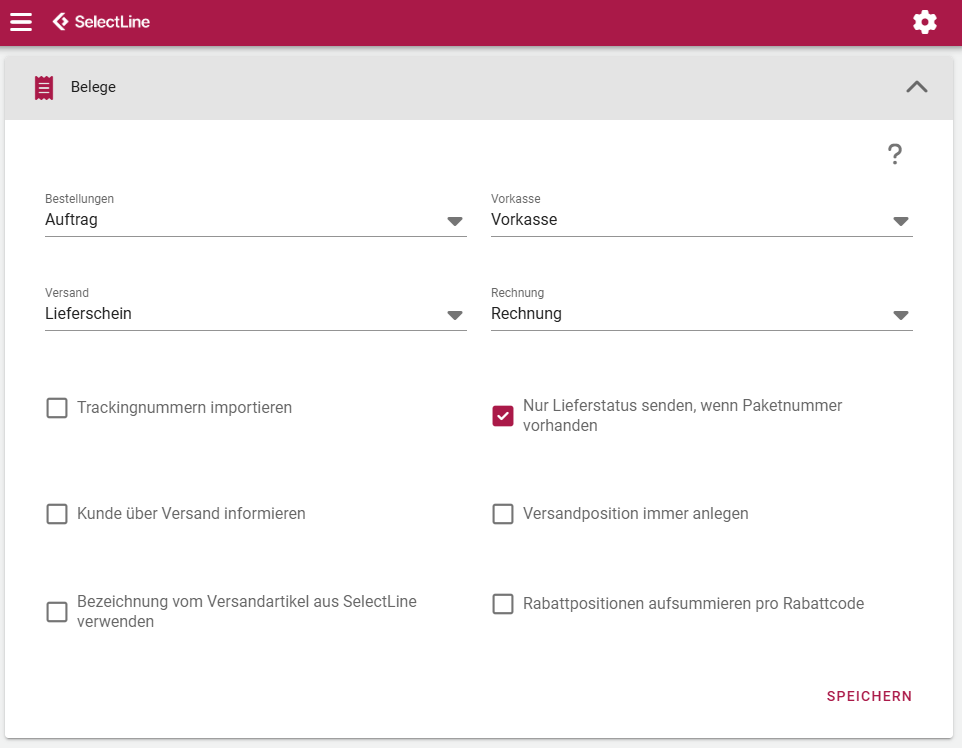
Task: Enable Rabattpositionen aufsummieren pro Rabattcode
Action: point(503,604)
